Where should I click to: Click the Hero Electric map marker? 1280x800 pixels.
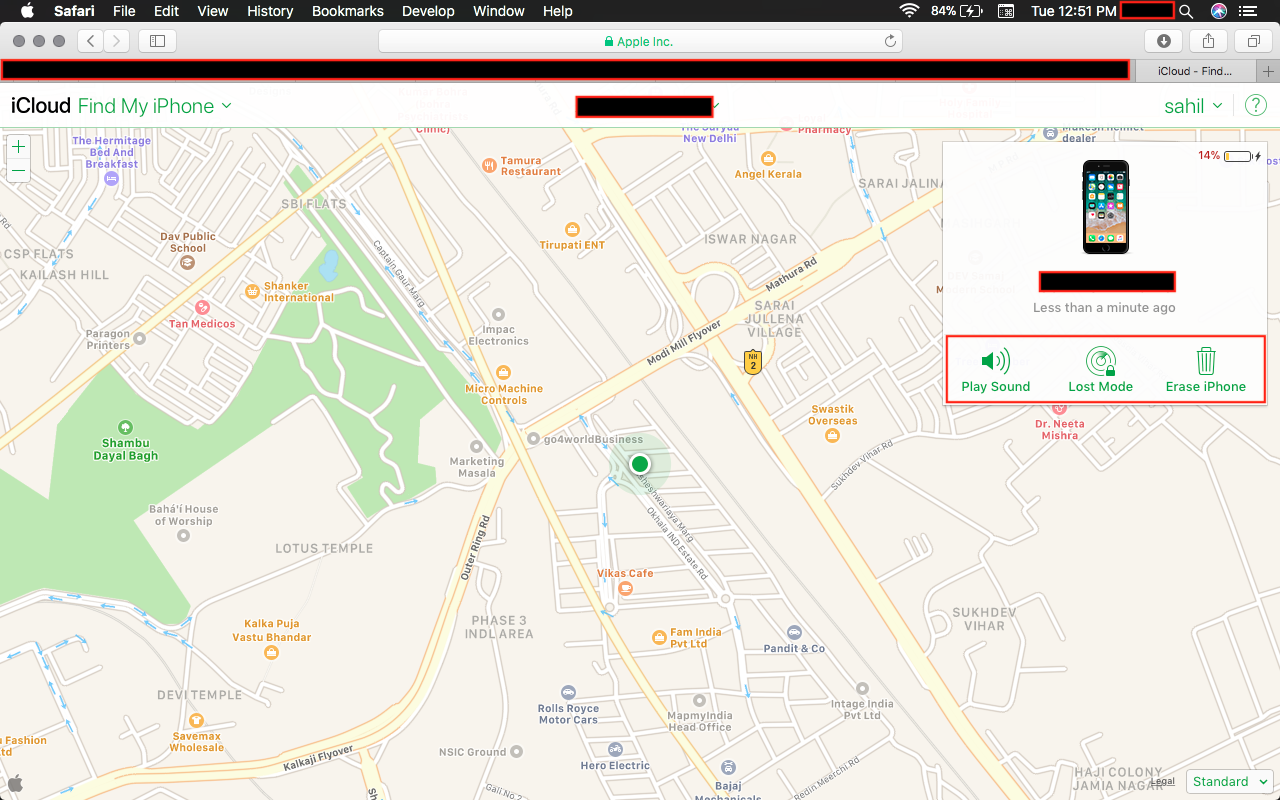click(x=616, y=749)
